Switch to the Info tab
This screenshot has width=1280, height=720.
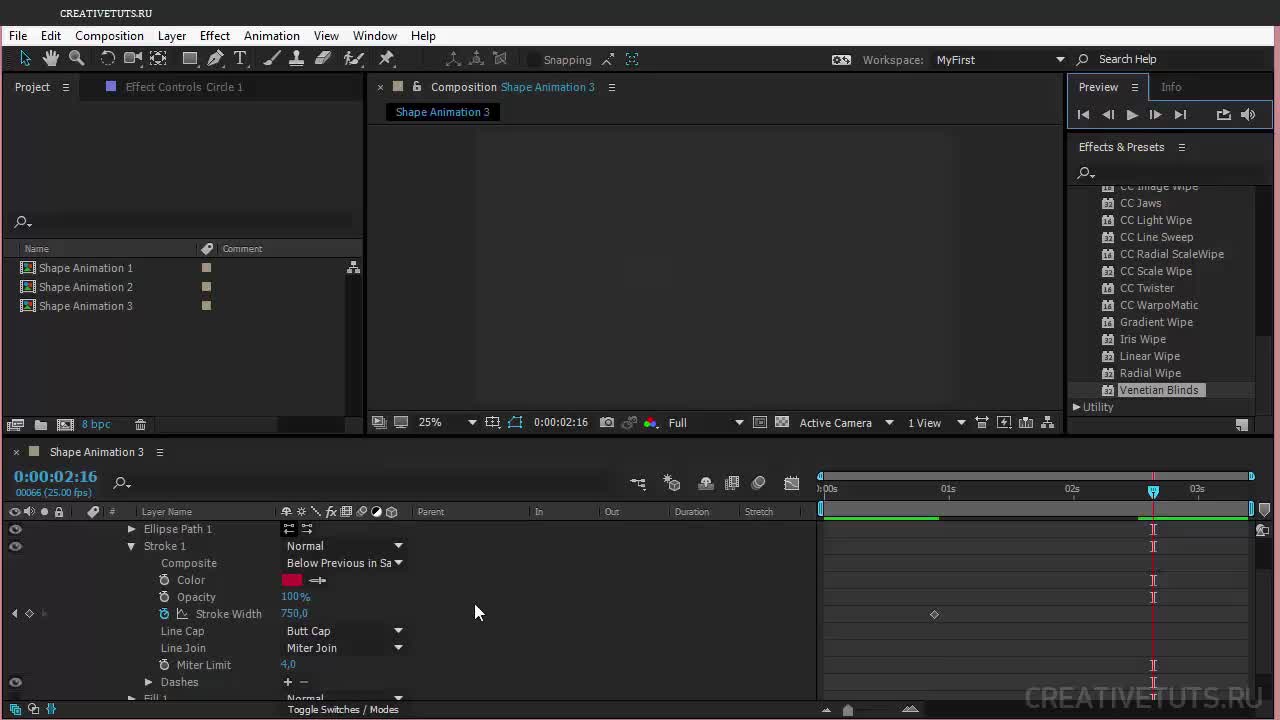tap(1171, 87)
